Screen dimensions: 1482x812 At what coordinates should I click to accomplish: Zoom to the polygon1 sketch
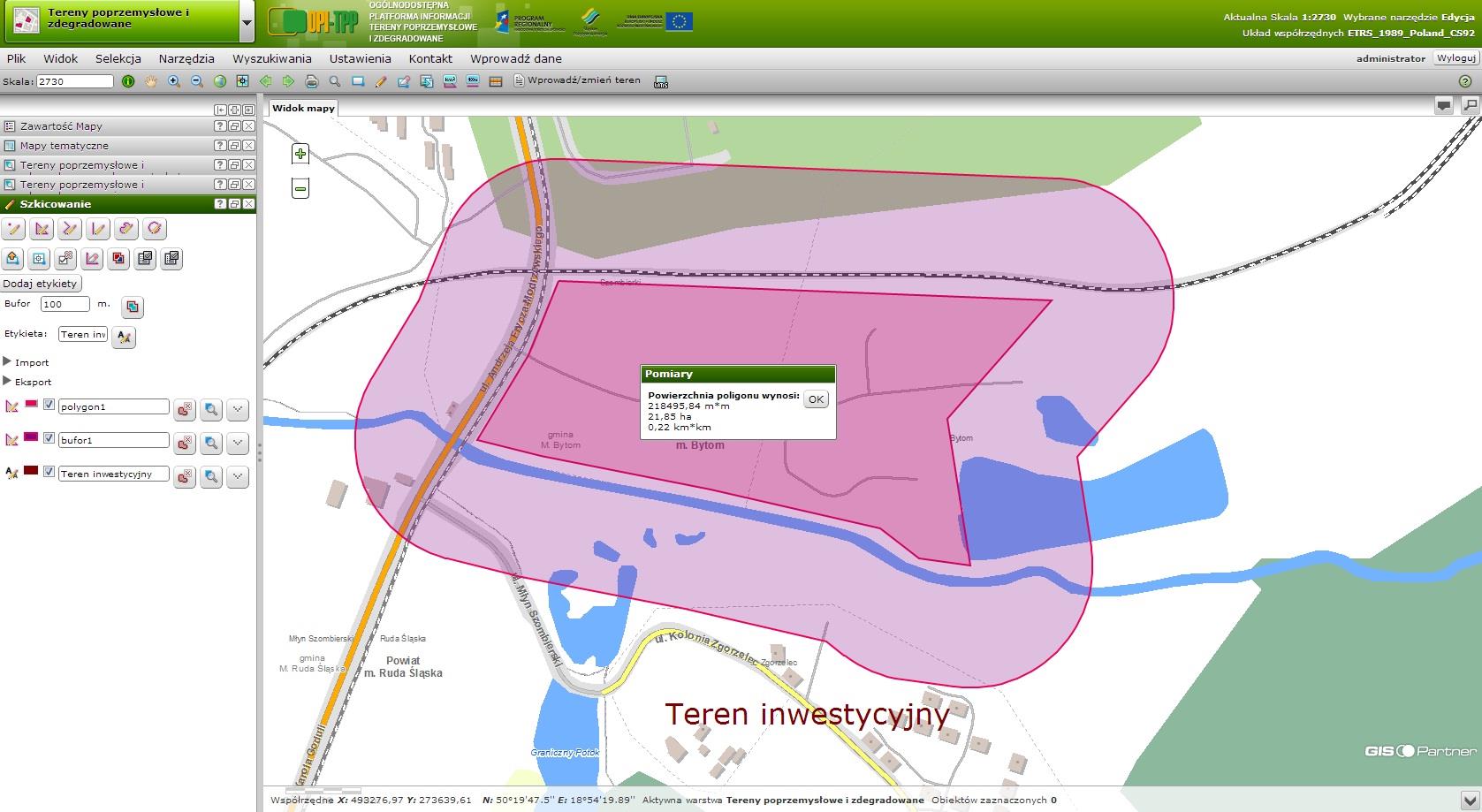(x=211, y=409)
